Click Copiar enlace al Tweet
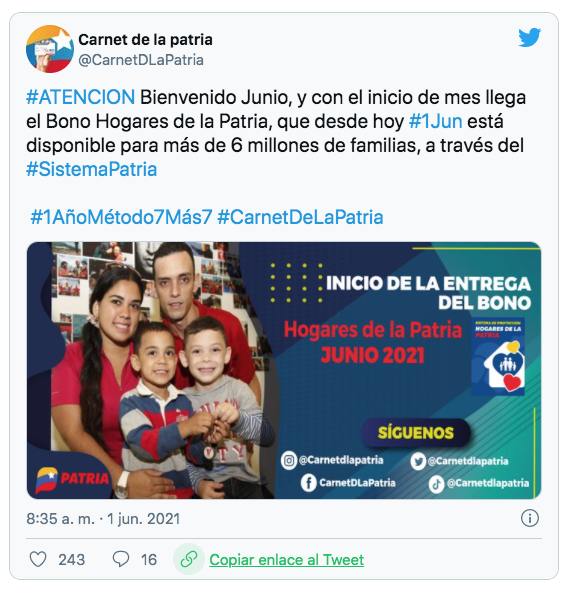Viewport: 568px width, 593px height. (287, 560)
